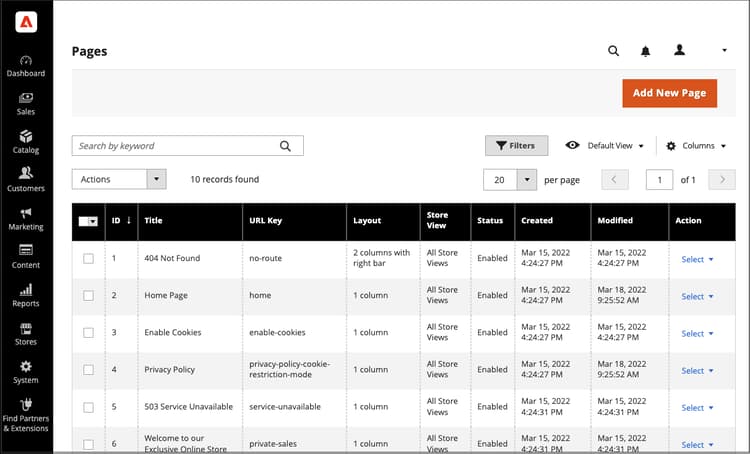Image resolution: width=750 pixels, height=454 pixels.
Task: Open the Default View dropdown
Action: (605, 145)
